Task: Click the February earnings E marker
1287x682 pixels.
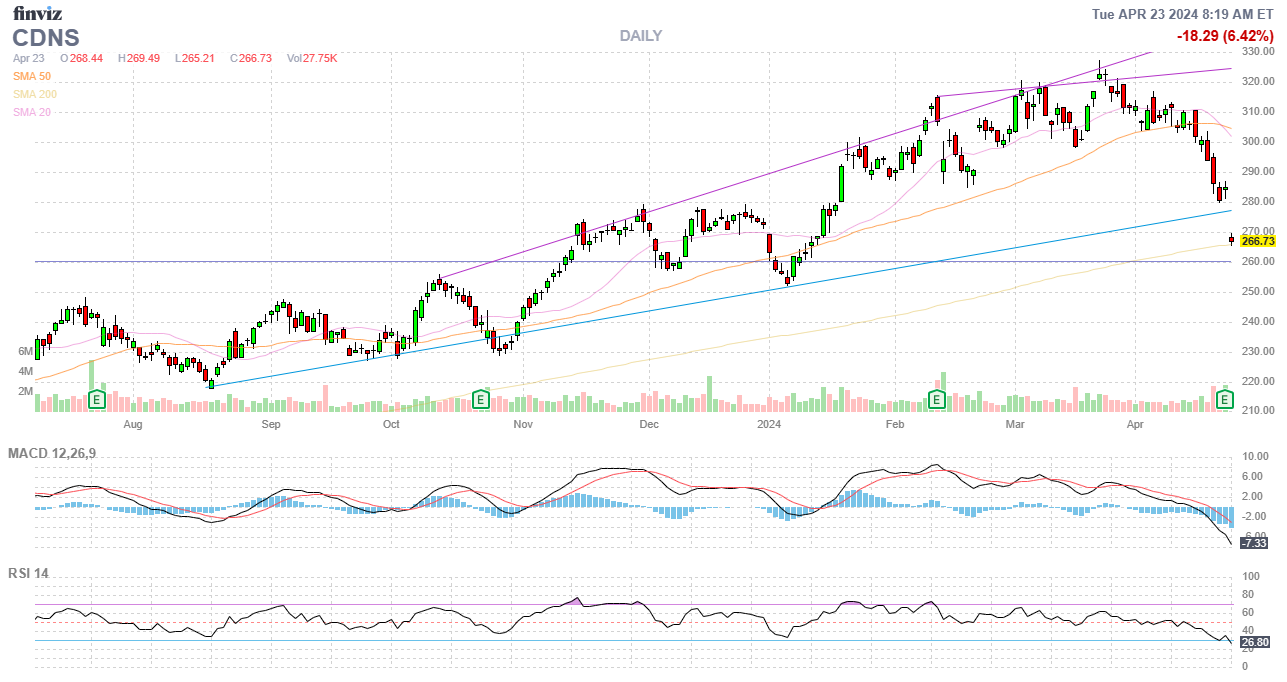Action: pyautogui.click(x=937, y=400)
